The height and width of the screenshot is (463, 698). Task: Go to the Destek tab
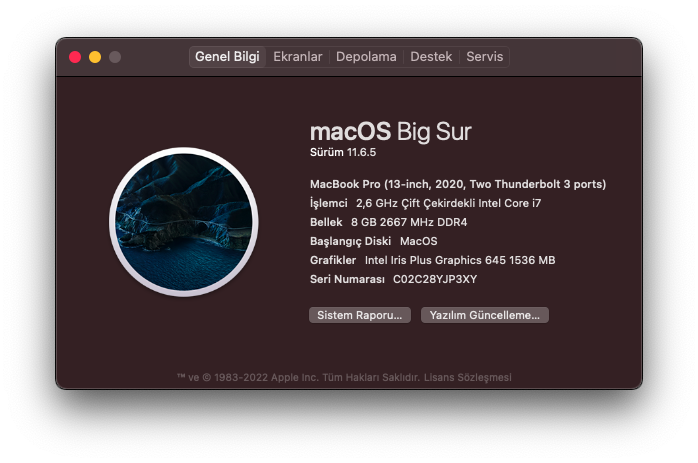point(431,57)
